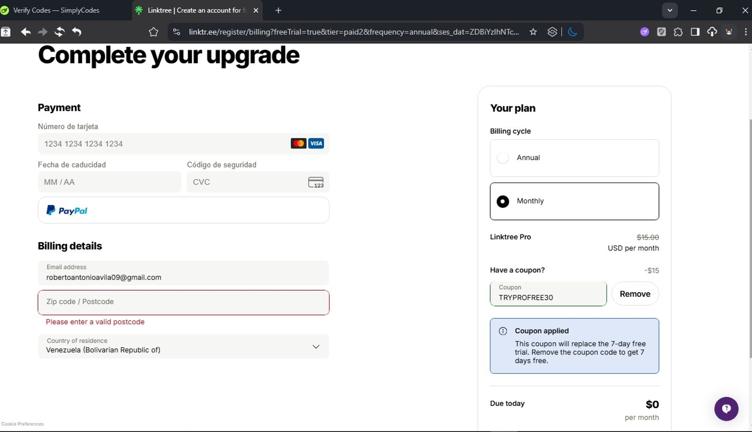Choose PayPal as payment method

click(x=184, y=210)
